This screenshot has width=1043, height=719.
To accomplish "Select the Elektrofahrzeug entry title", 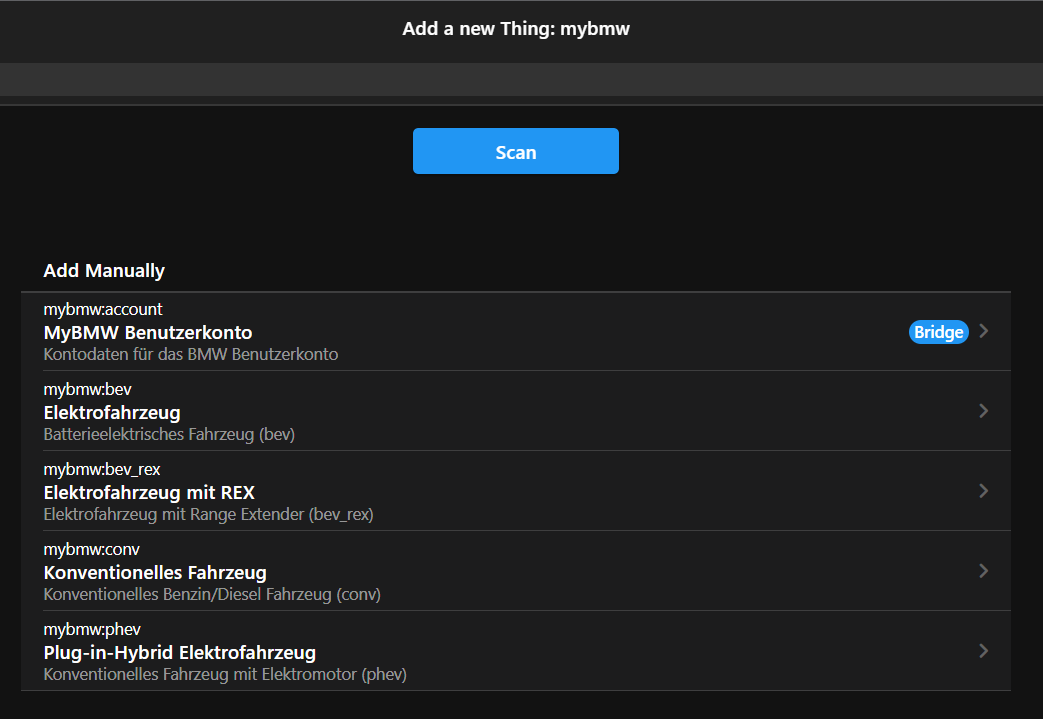I will pos(112,412).
